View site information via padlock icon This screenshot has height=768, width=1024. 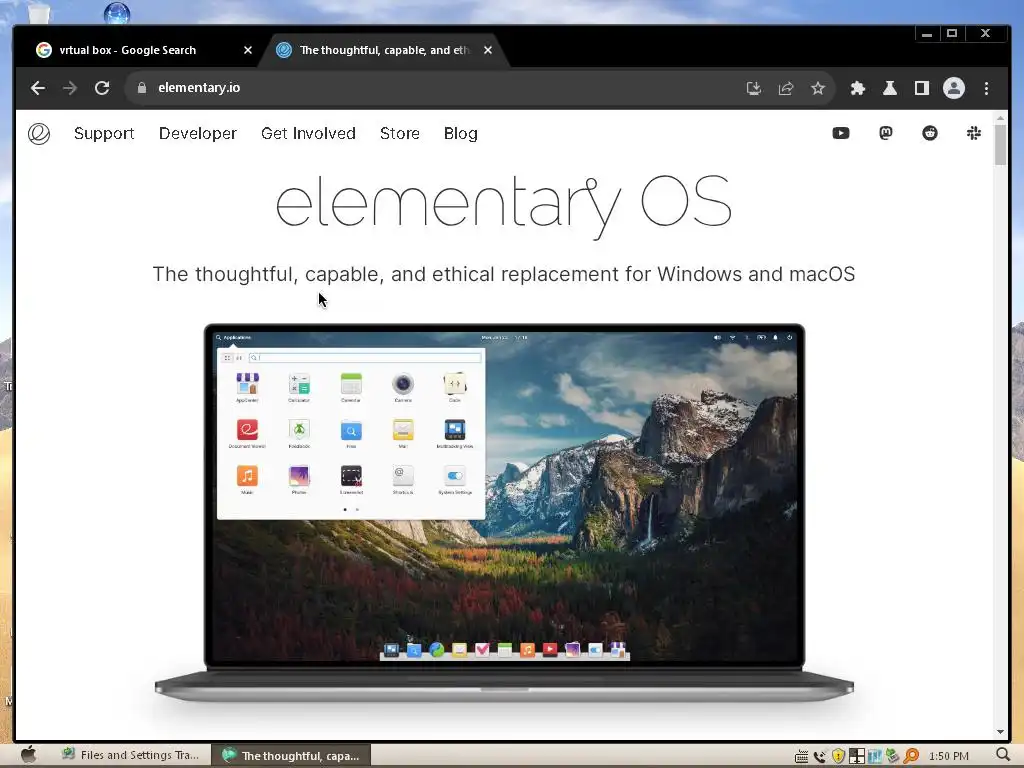[x=142, y=88]
